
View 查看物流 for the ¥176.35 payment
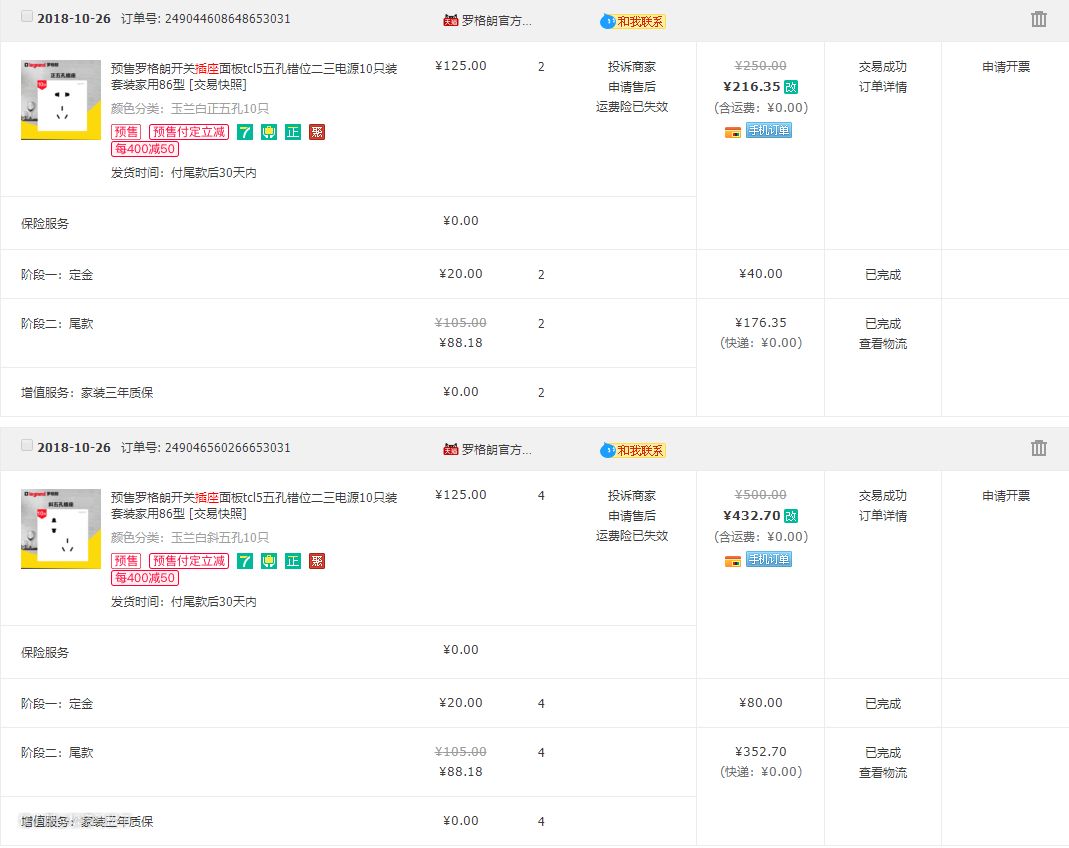coord(883,344)
